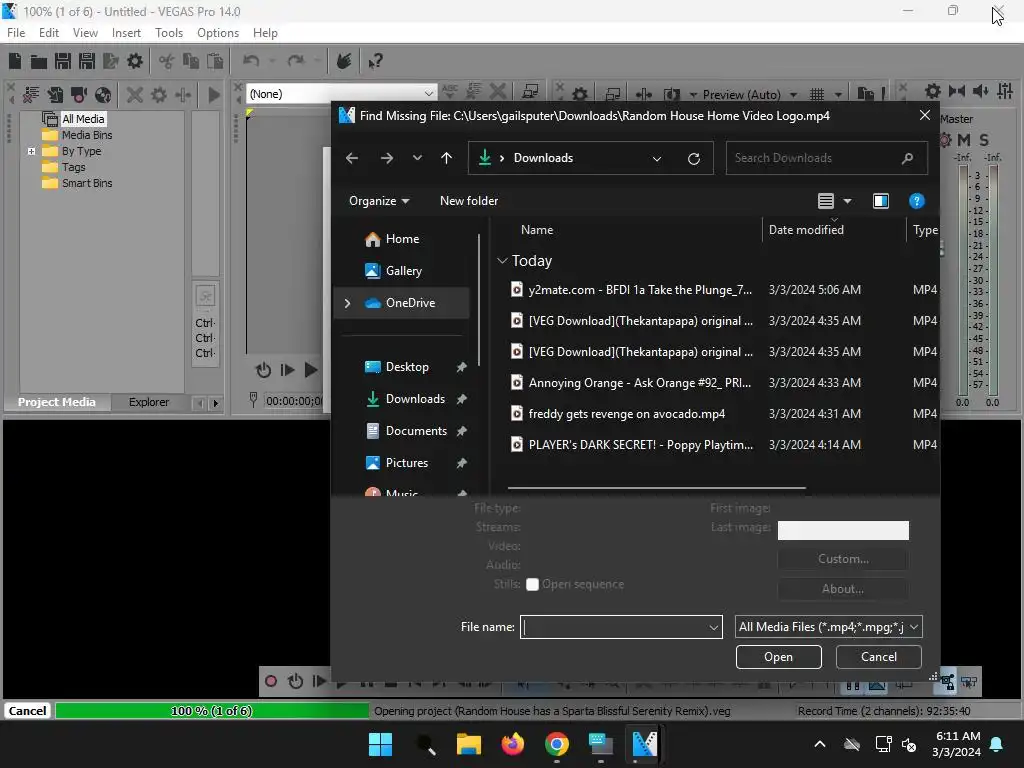Expand the By Type media folder

pyautogui.click(x=31, y=152)
